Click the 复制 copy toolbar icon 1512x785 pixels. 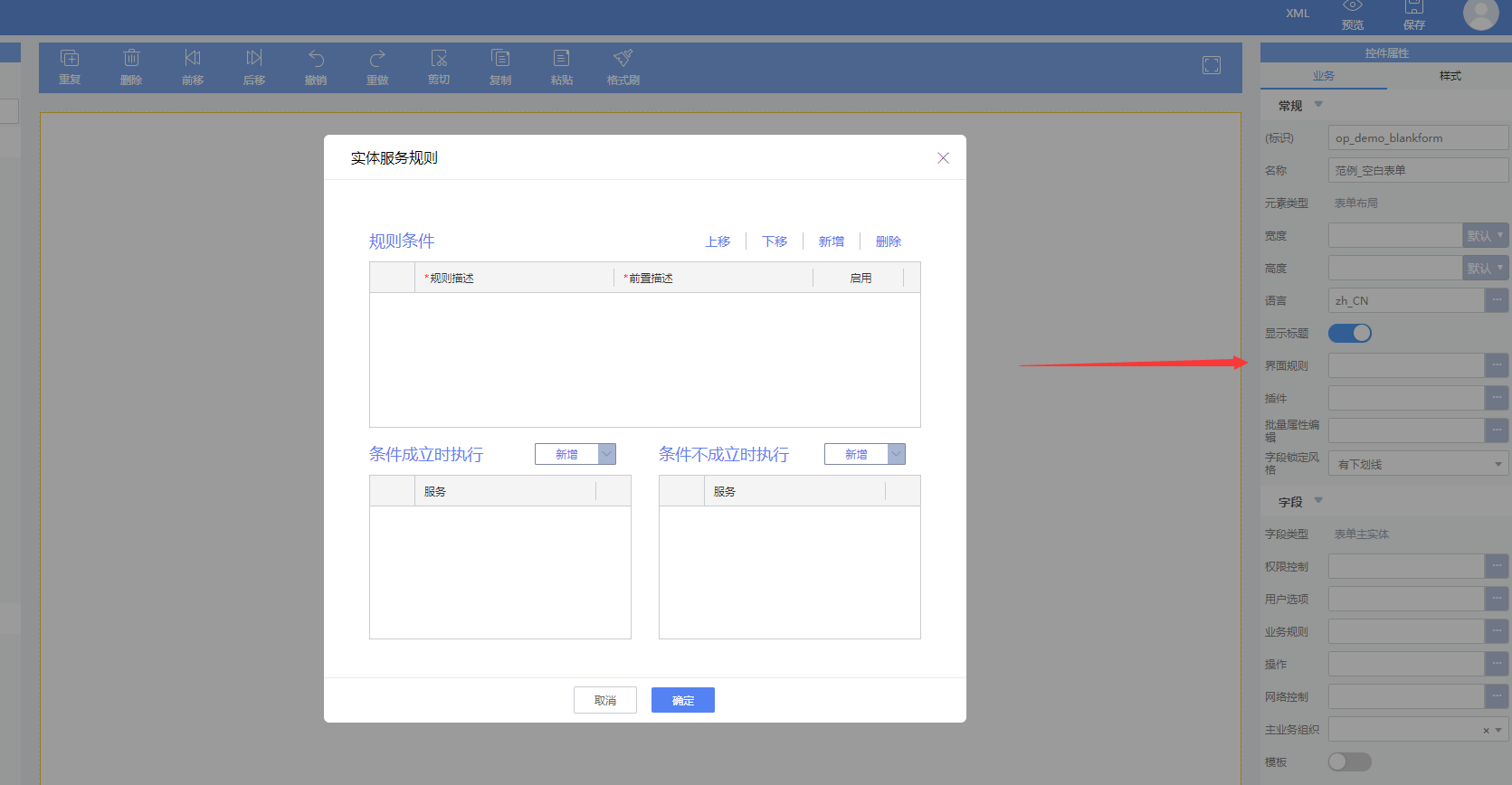click(500, 58)
